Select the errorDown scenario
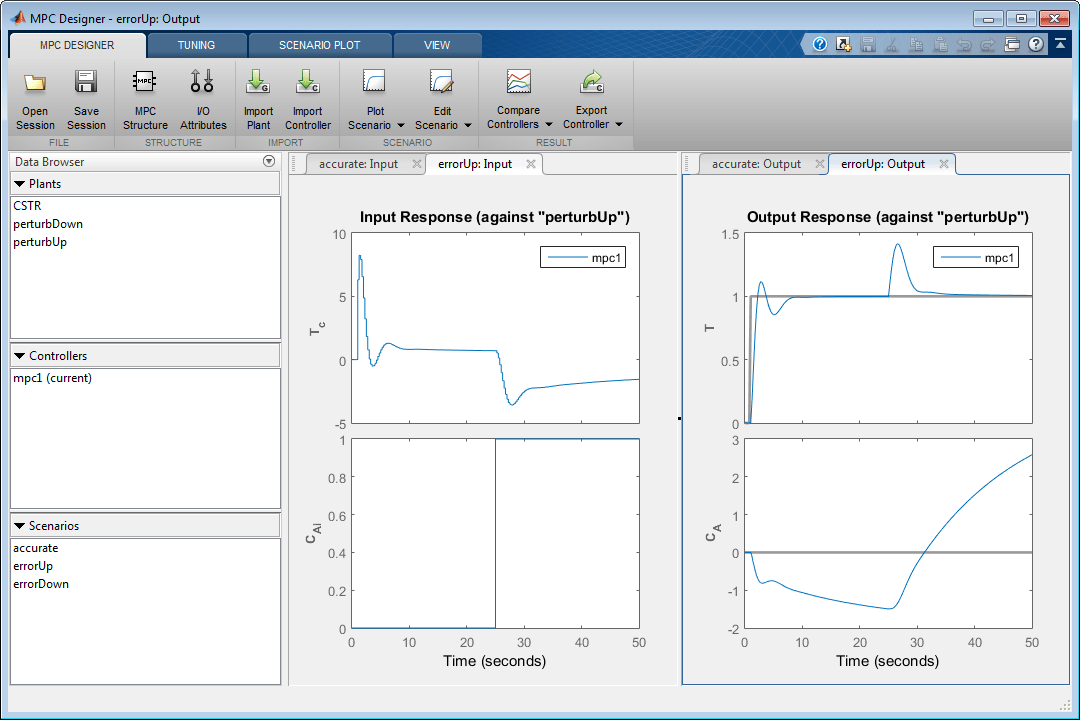Image resolution: width=1080 pixels, height=720 pixels. tap(41, 584)
